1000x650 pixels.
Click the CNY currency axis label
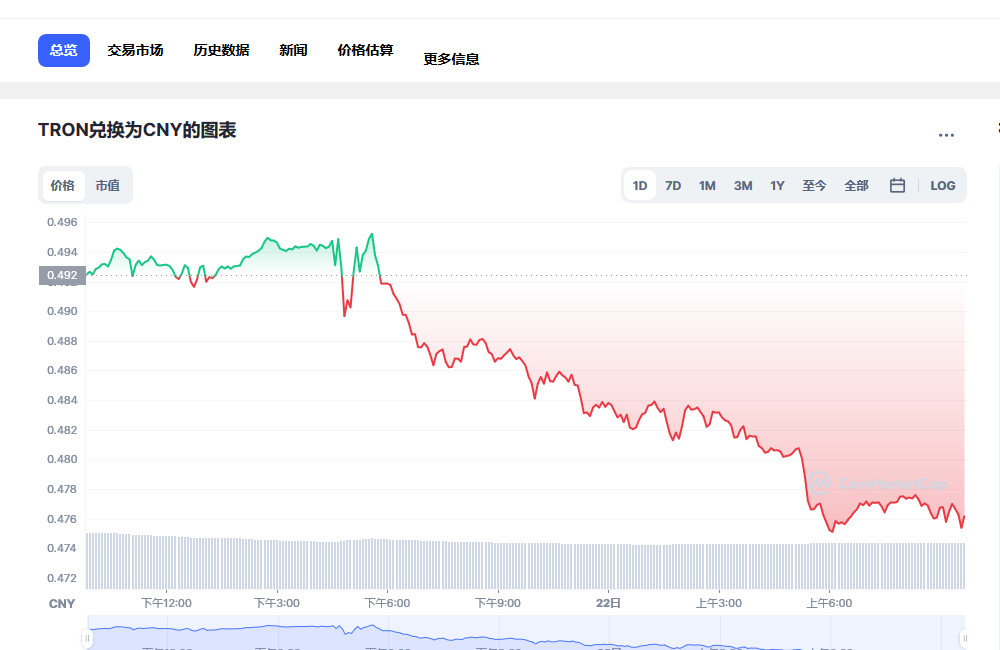62,604
